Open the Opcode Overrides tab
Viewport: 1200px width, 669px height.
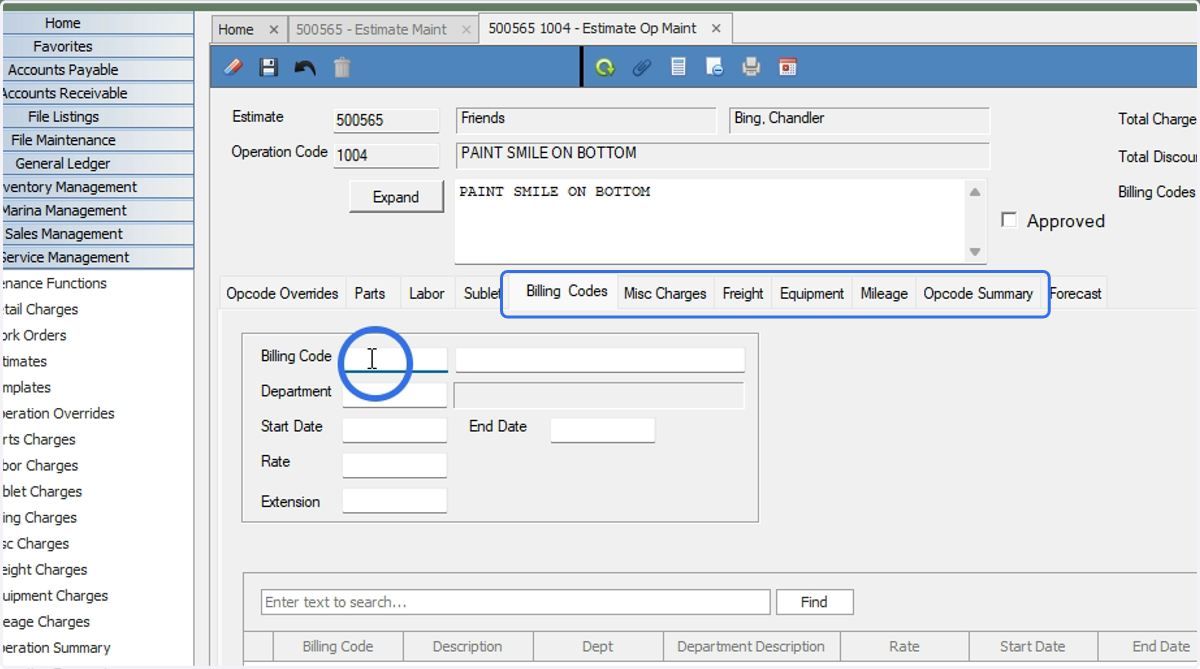[x=282, y=293]
